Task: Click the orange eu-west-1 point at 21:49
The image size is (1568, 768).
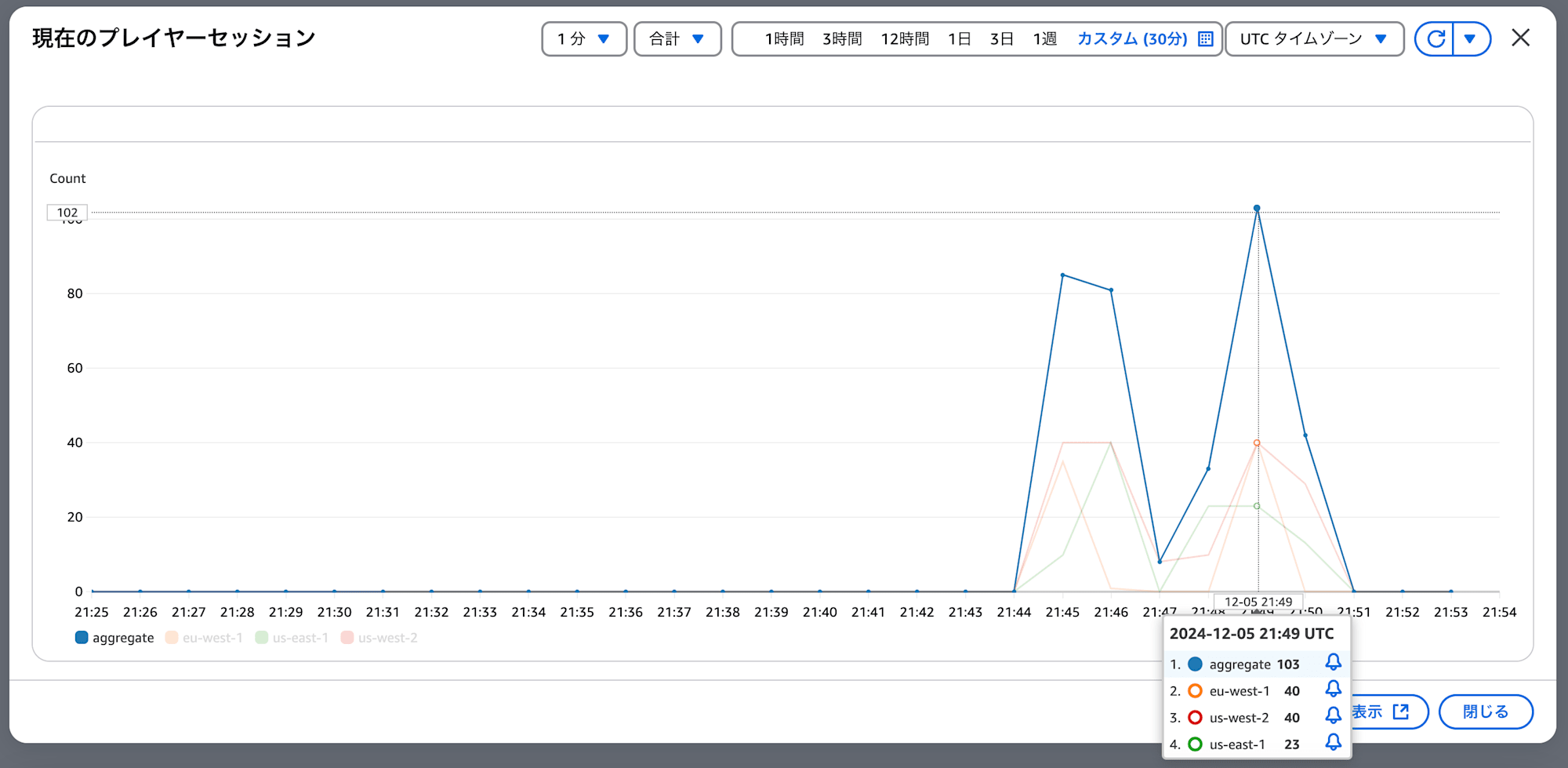Action: pyautogui.click(x=1257, y=443)
